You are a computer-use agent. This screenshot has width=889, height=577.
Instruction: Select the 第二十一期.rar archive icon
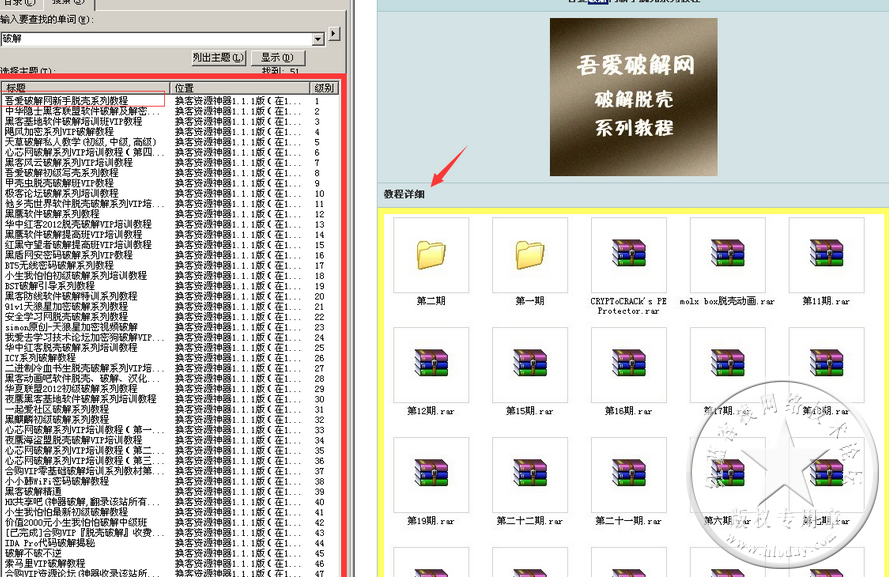(x=629, y=475)
